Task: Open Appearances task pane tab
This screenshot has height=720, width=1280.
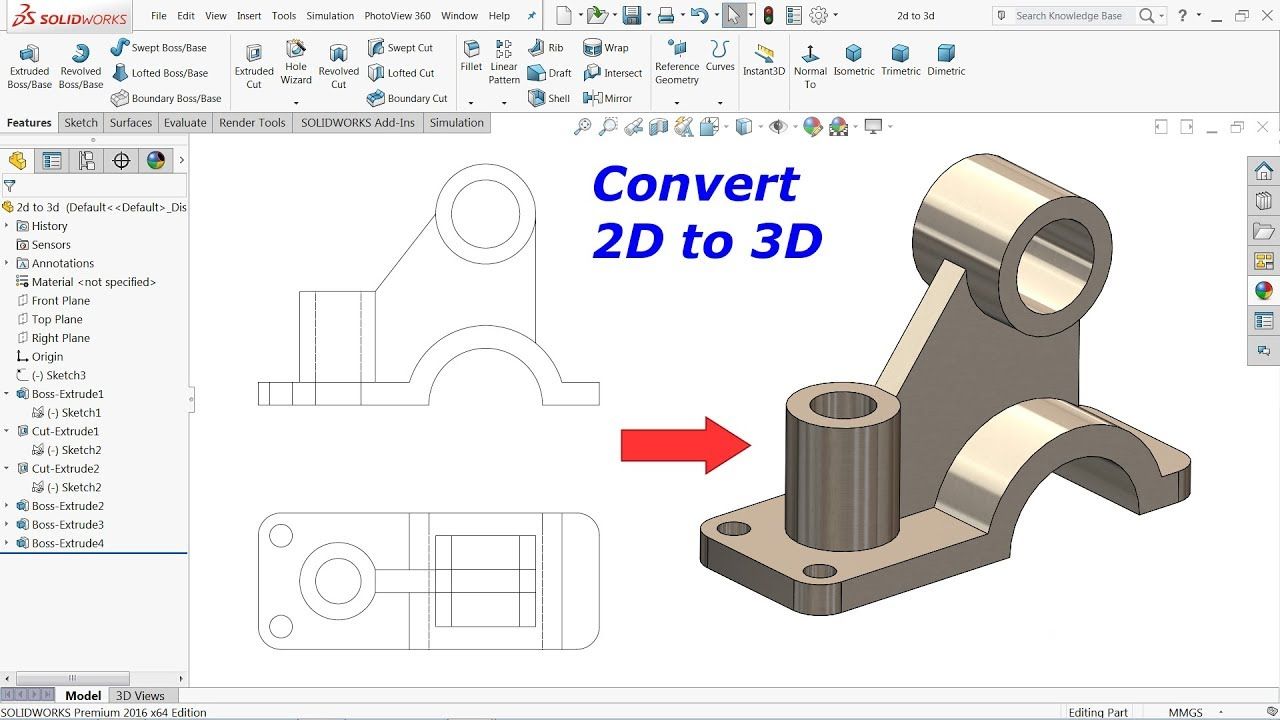Action: [1264, 291]
